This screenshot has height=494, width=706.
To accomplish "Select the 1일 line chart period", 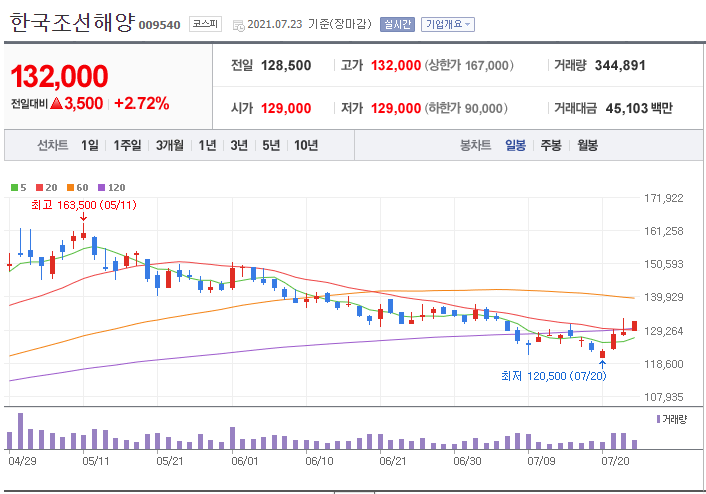I will point(90,145).
